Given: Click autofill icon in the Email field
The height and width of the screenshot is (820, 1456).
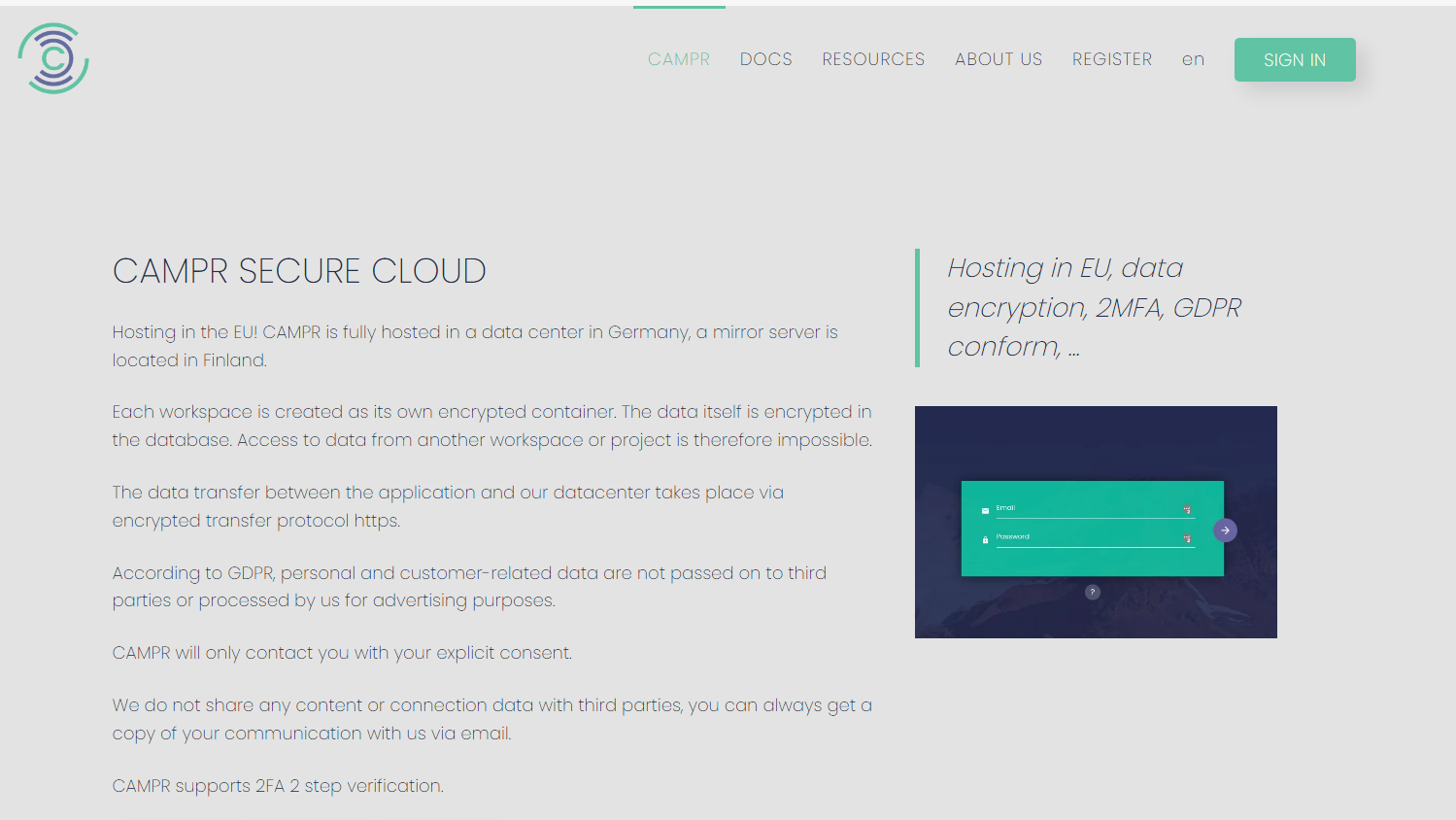Looking at the screenshot, I should point(1187,510).
